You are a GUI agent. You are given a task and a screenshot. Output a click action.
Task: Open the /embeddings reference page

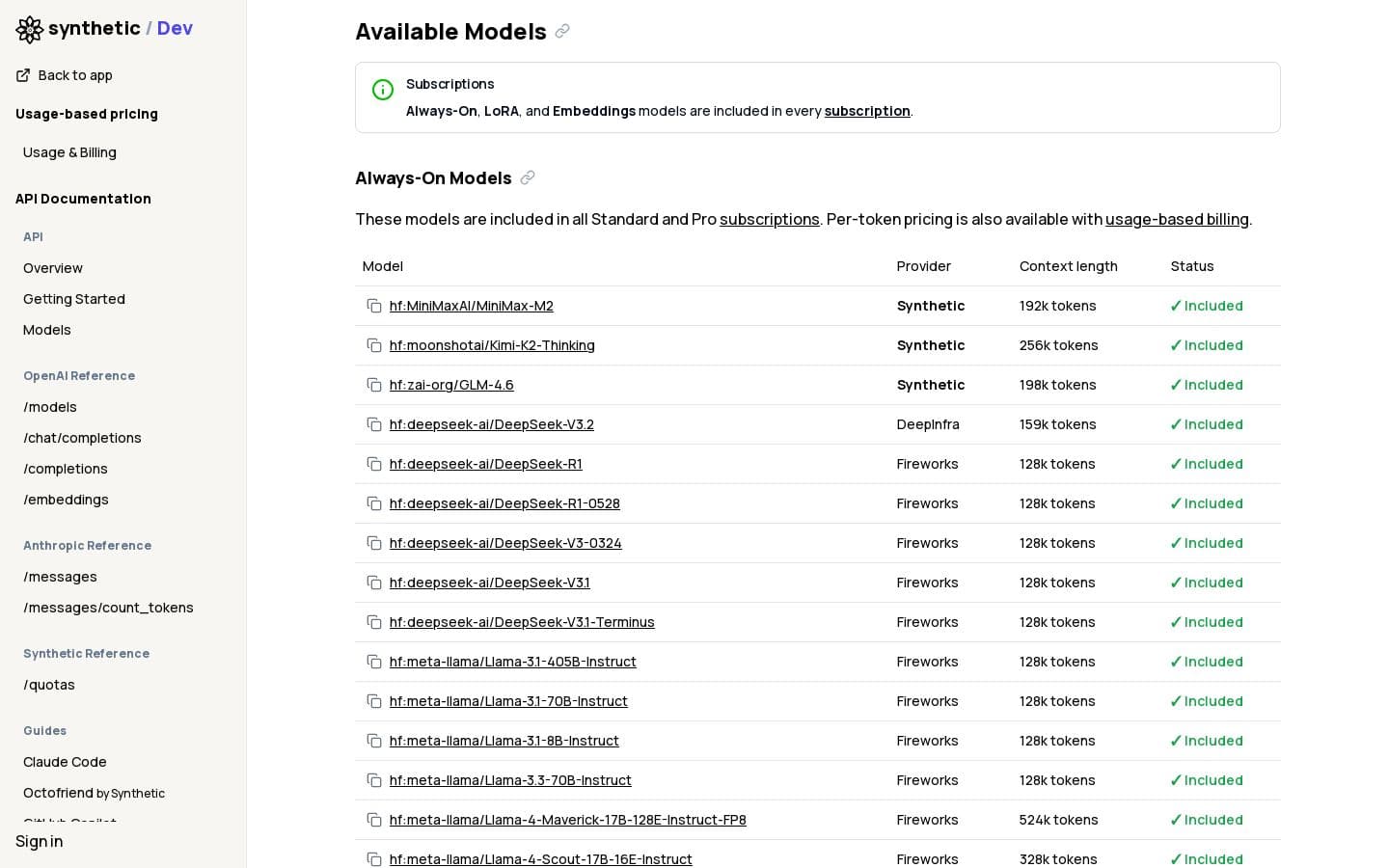(x=66, y=500)
